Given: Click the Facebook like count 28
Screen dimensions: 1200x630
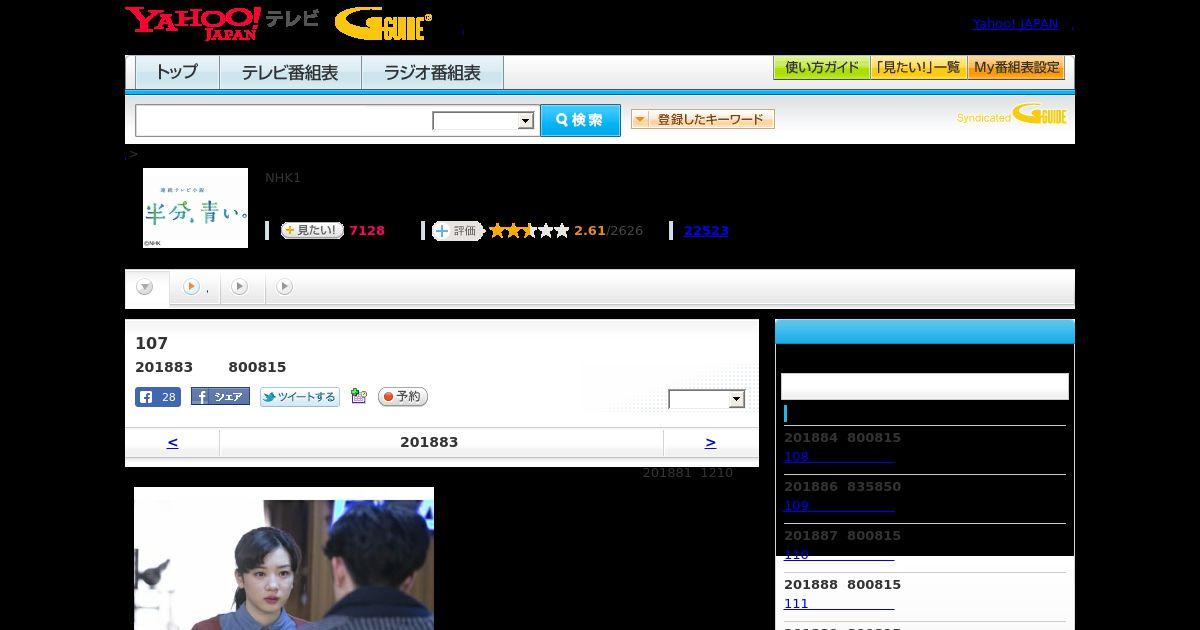Looking at the screenshot, I should (x=158, y=397).
